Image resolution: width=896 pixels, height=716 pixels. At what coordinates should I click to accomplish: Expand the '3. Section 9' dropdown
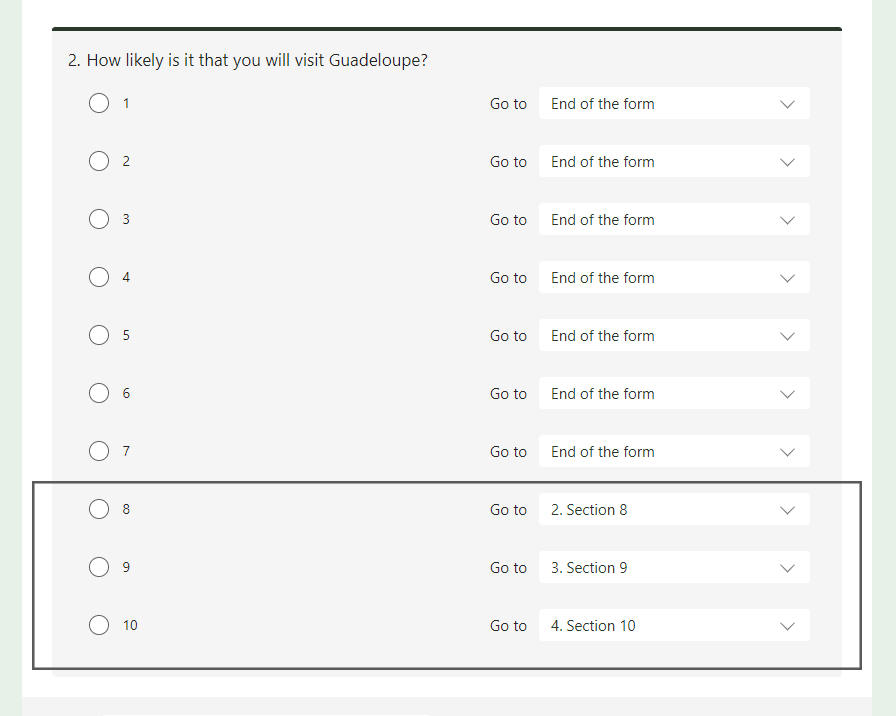(673, 567)
